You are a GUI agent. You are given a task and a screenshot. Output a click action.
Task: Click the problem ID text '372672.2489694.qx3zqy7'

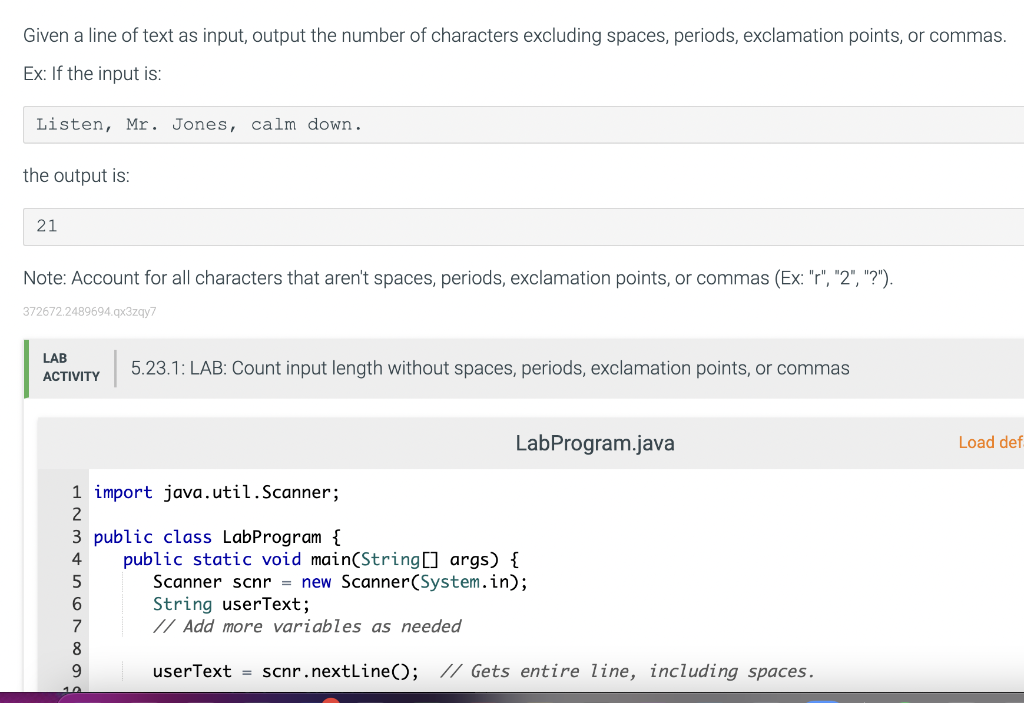(89, 311)
